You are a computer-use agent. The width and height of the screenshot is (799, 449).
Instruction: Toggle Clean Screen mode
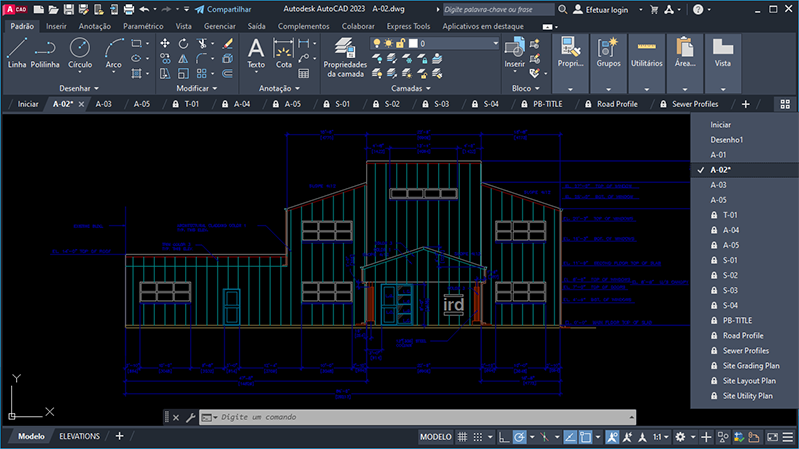pos(773,437)
